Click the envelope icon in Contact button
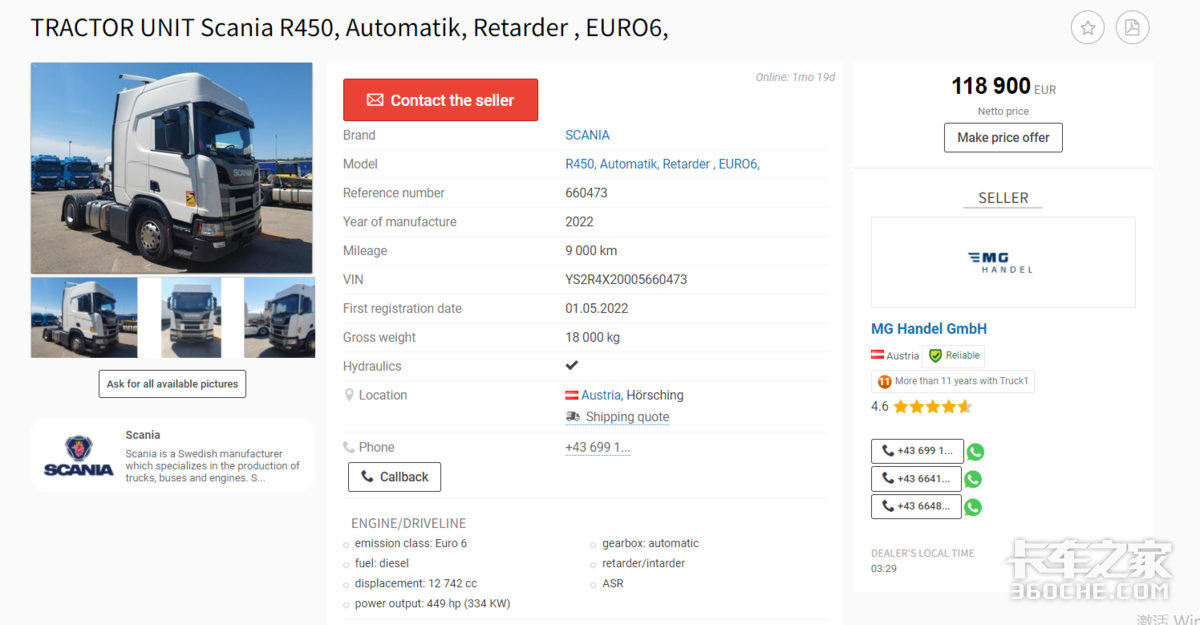 point(375,100)
